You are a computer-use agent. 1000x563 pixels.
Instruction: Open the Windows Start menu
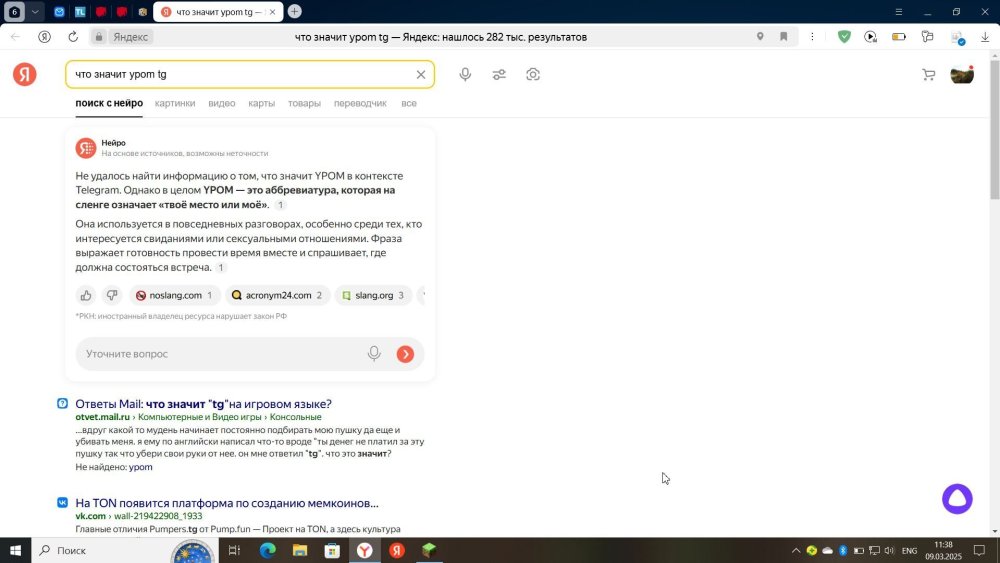[15, 550]
